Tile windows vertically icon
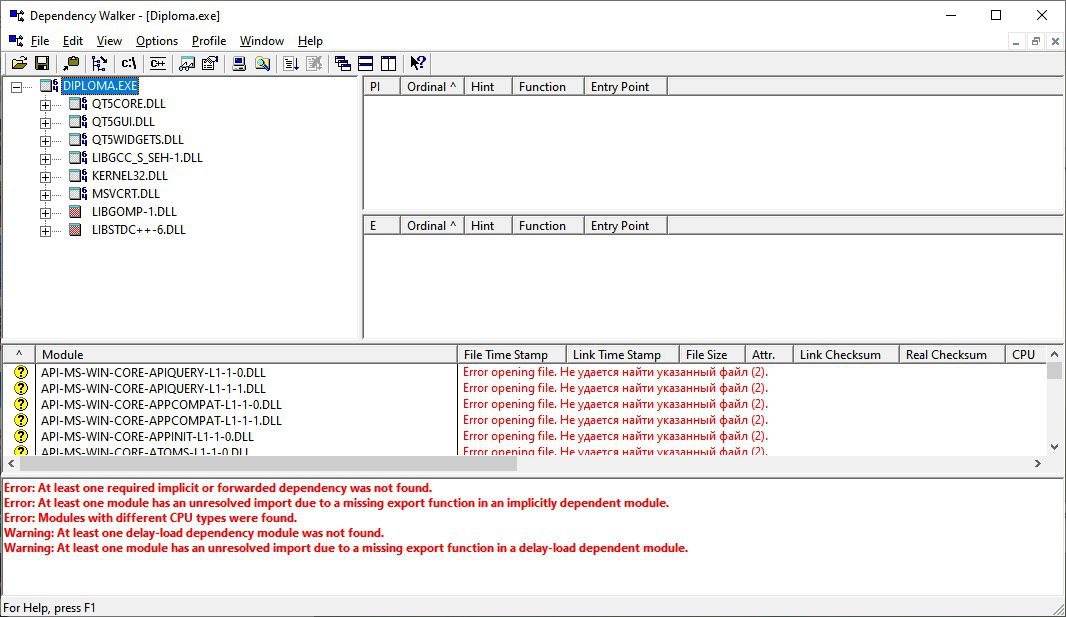Screen dimensions: 1066x617 coord(388,63)
